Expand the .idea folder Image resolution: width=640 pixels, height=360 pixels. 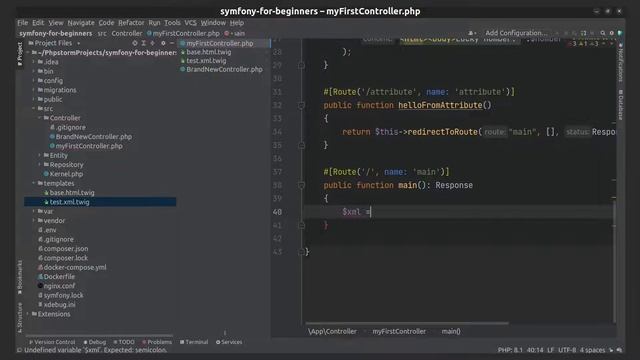pyautogui.click(x=34, y=62)
